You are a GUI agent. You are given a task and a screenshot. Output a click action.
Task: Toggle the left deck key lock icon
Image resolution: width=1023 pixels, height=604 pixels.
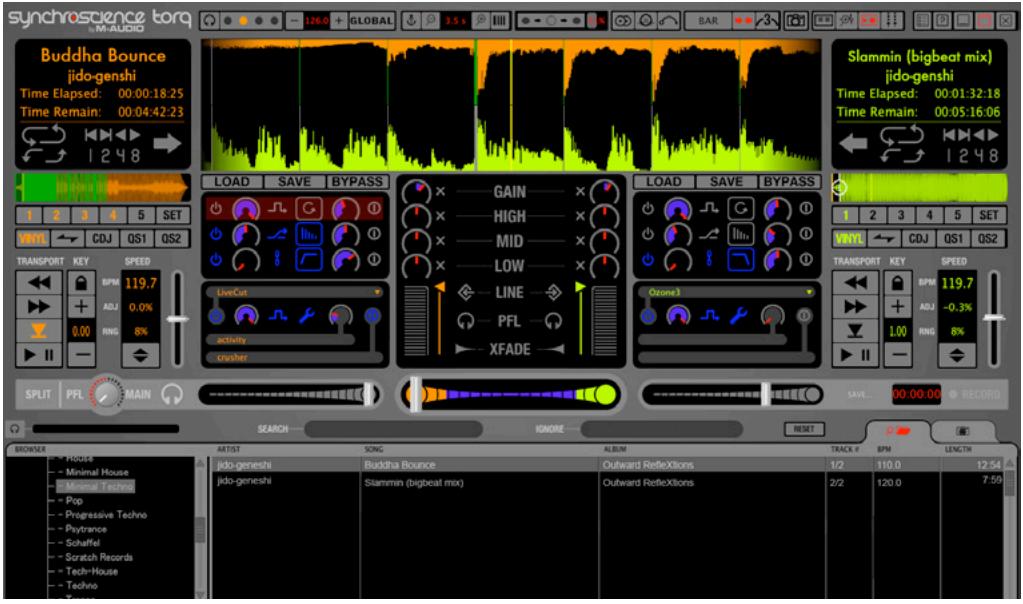tap(81, 282)
